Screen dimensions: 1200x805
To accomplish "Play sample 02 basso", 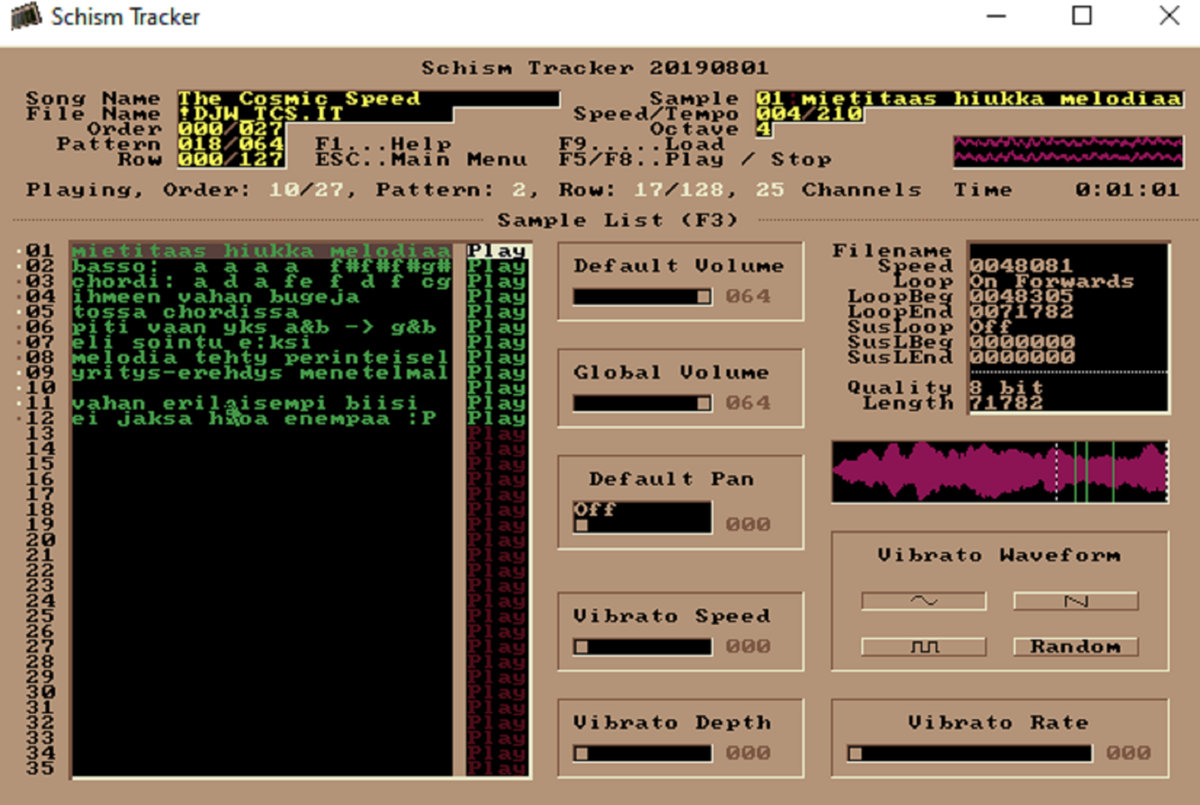I will 496,267.
